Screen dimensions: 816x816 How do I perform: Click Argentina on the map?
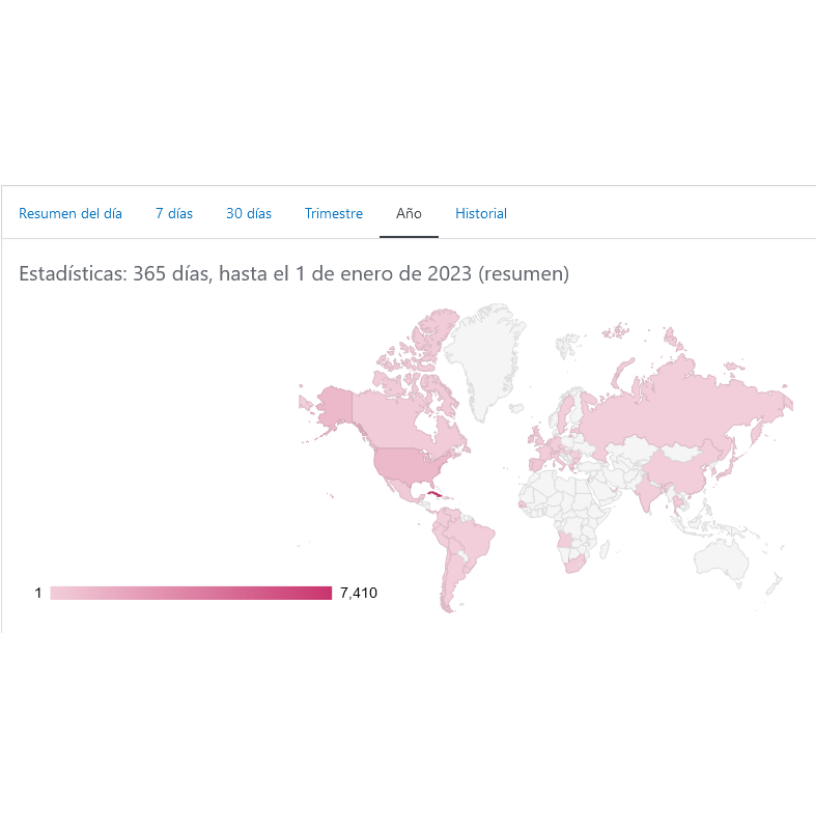coord(451,585)
